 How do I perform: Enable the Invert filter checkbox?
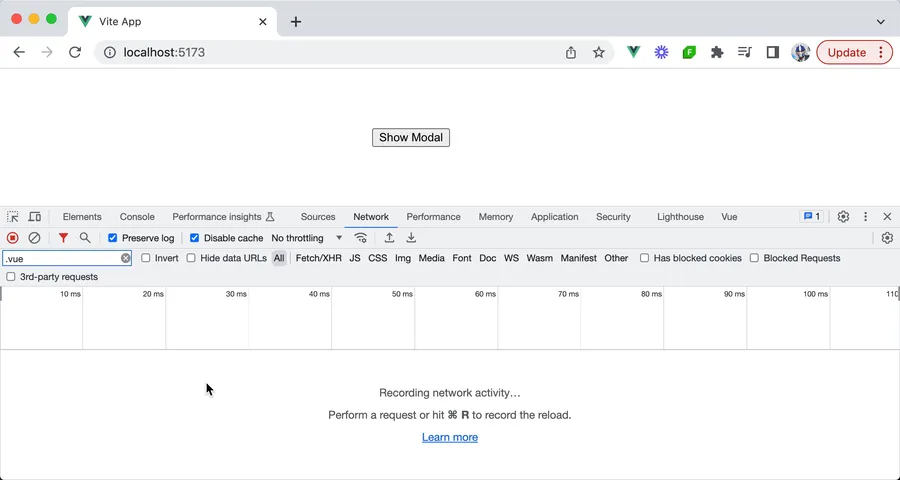point(146,258)
